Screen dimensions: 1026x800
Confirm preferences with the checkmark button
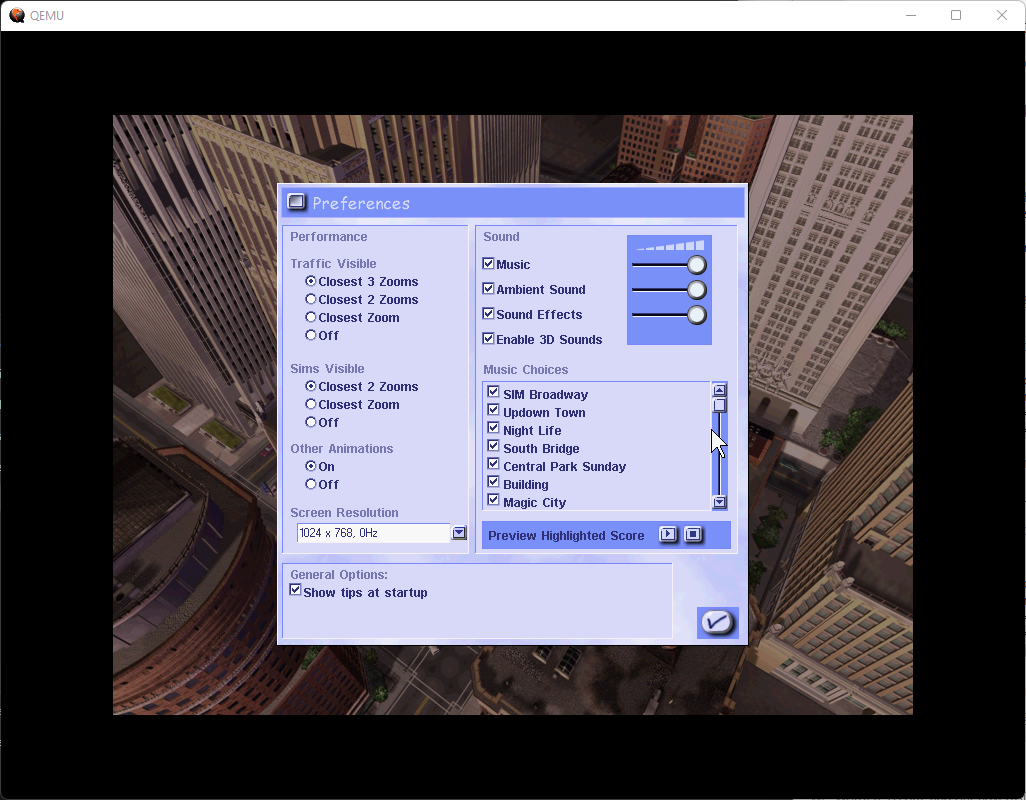pyautogui.click(x=717, y=622)
